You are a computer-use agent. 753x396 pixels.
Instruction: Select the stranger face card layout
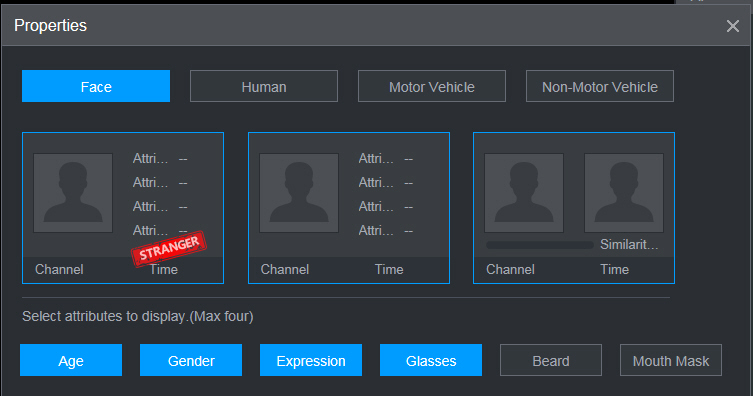point(123,208)
